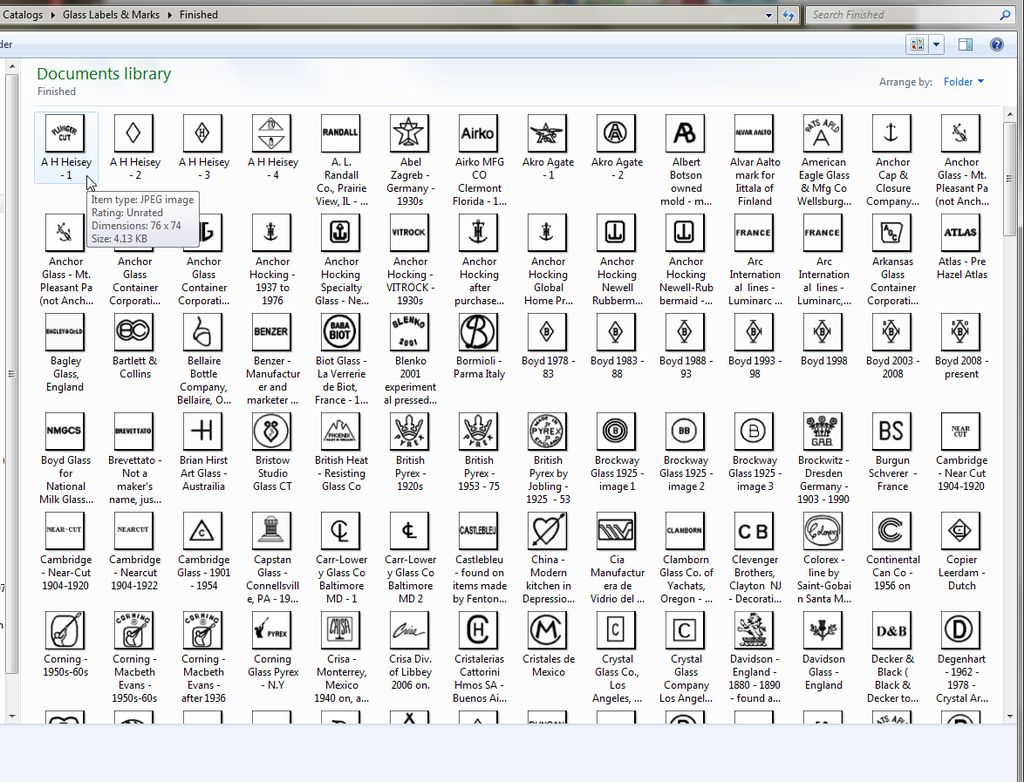
Task: Expand the Arrange by Folder dropdown
Action: (x=964, y=82)
